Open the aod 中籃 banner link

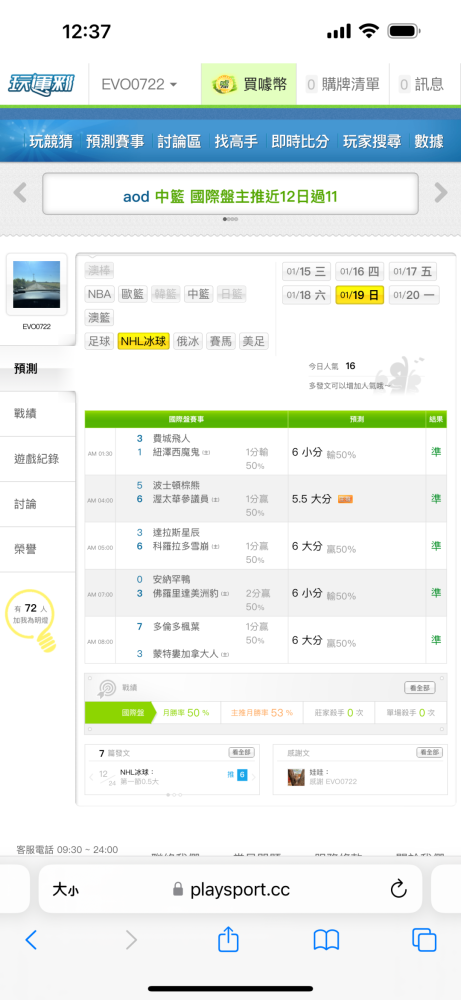(x=230, y=196)
